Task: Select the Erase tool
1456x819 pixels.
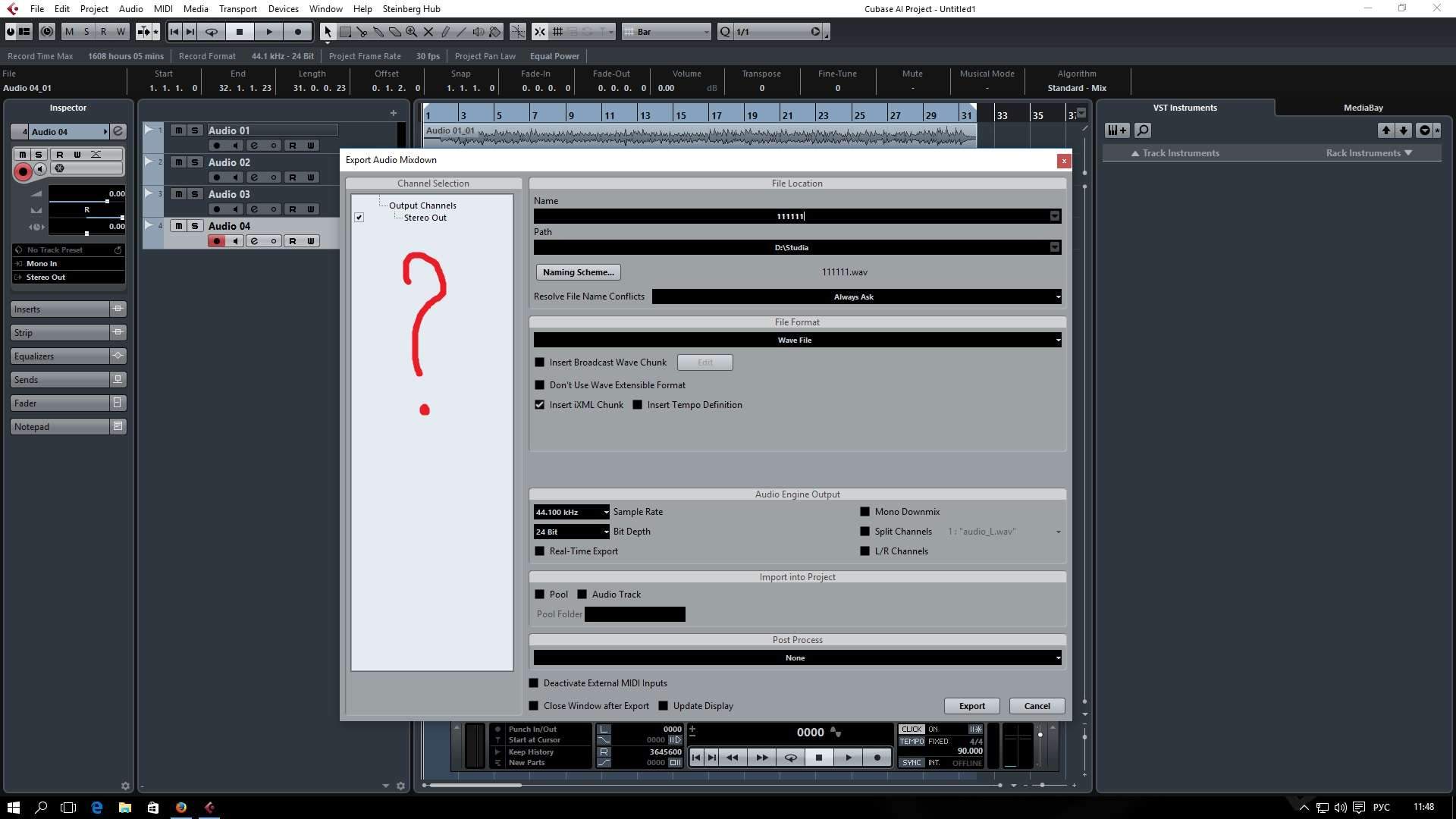Action: pyautogui.click(x=395, y=32)
